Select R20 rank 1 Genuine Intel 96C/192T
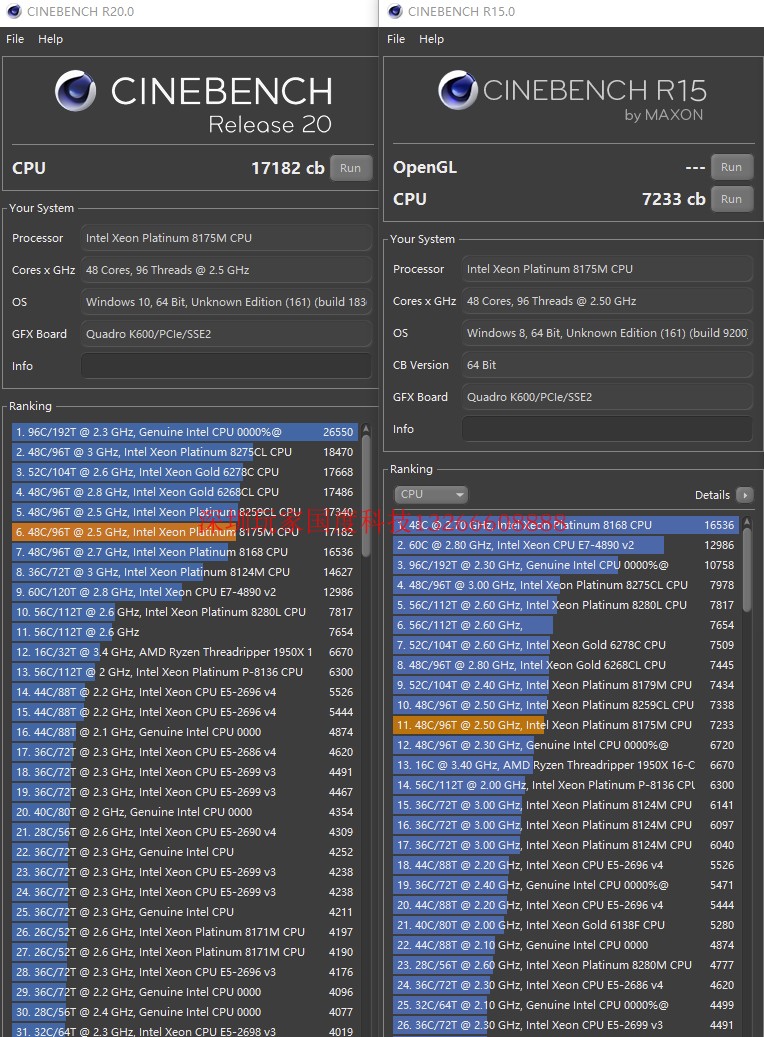 (x=185, y=432)
